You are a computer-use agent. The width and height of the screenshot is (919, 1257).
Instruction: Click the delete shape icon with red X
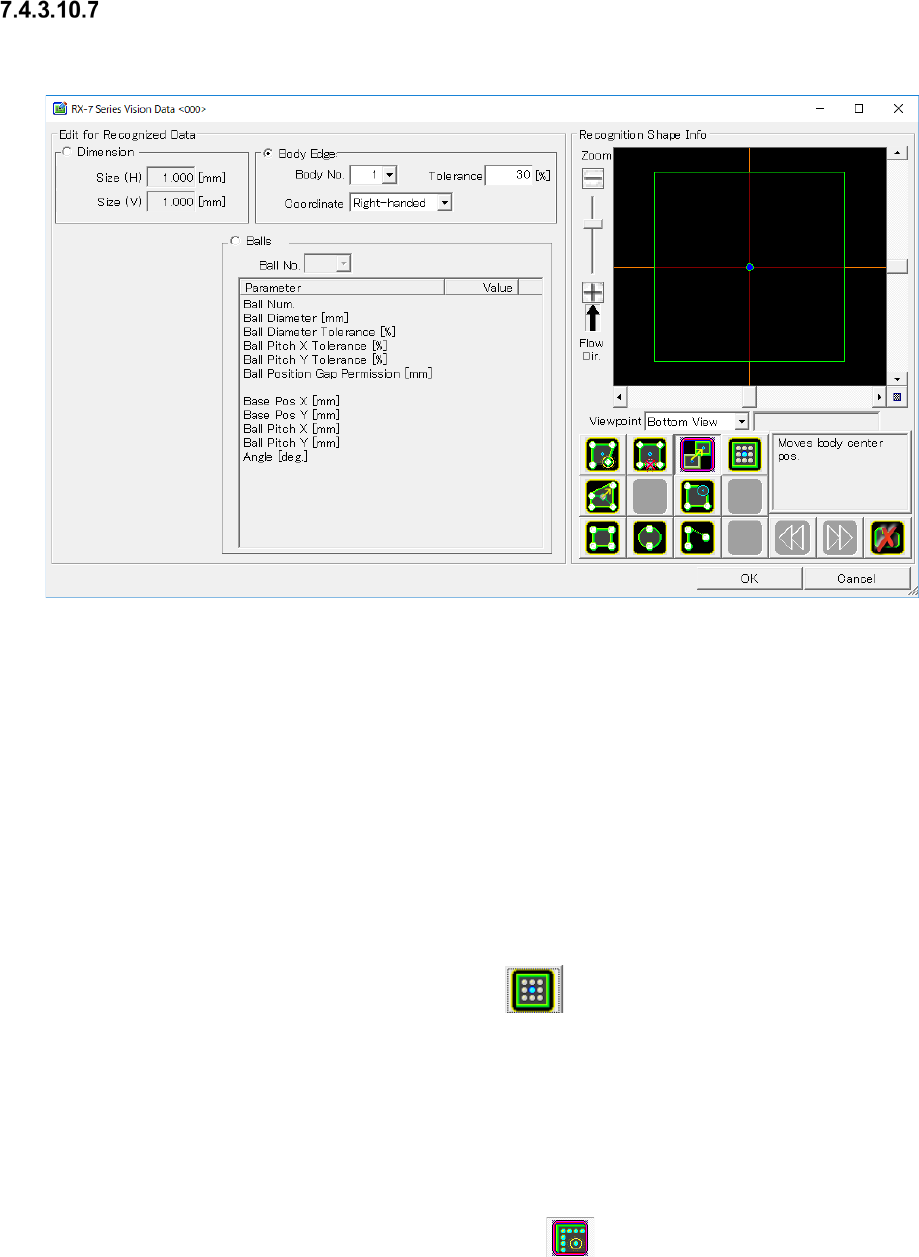(x=886, y=537)
